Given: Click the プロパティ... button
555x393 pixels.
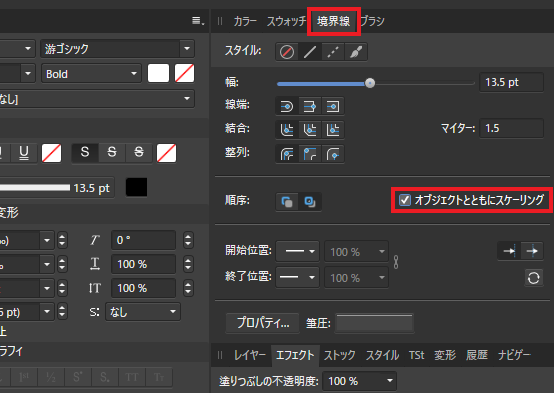Looking at the screenshot, I should 263,323.
